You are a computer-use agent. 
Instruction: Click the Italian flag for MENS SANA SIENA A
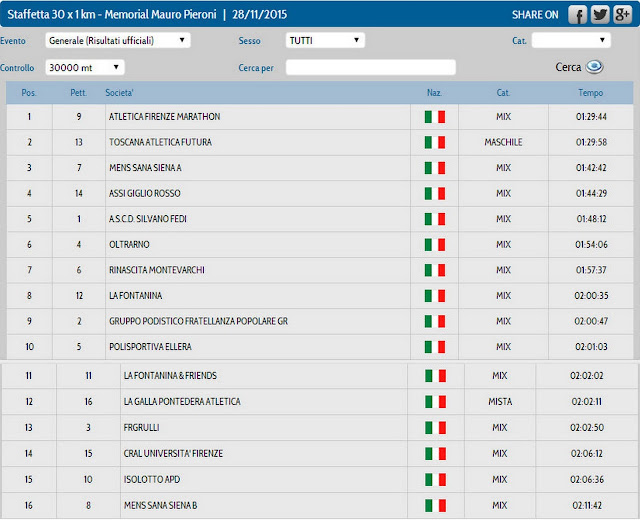(x=435, y=168)
